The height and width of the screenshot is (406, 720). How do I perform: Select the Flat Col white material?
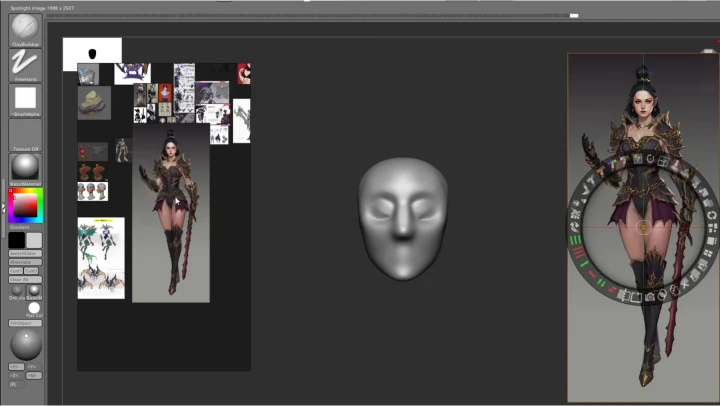pyautogui.click(x=34, y=308)
